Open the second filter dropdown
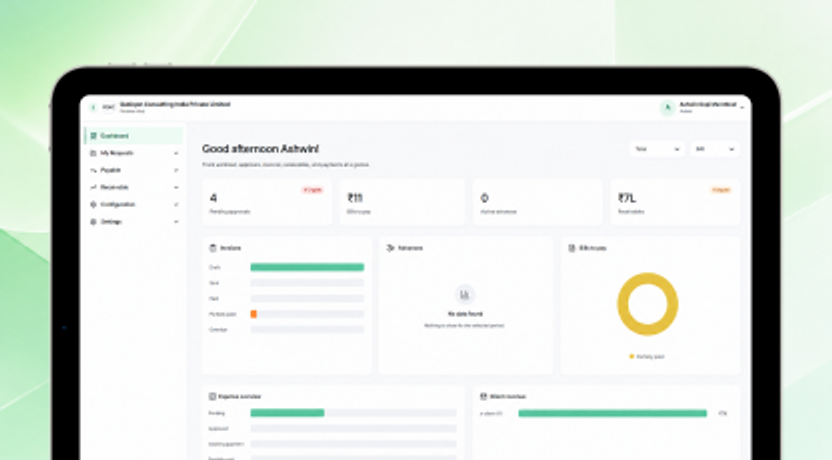Viewport: 832px width, 460px height. (x=715, y=149)
